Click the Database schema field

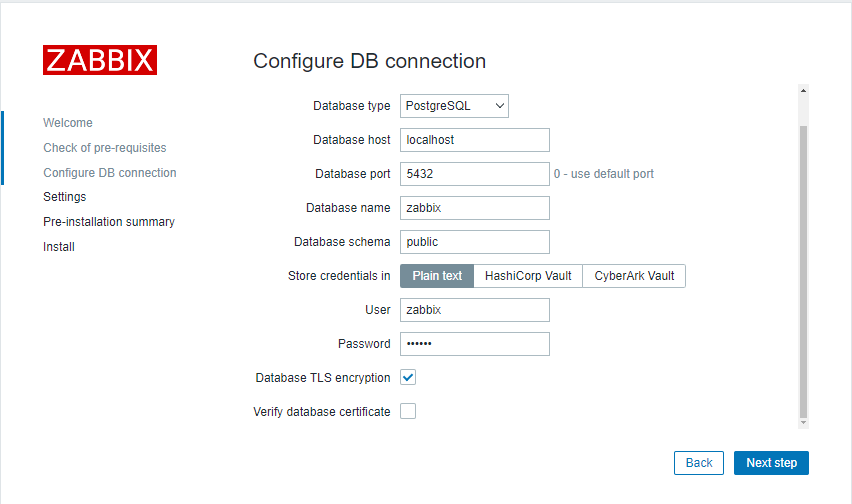tap(475, 242)
